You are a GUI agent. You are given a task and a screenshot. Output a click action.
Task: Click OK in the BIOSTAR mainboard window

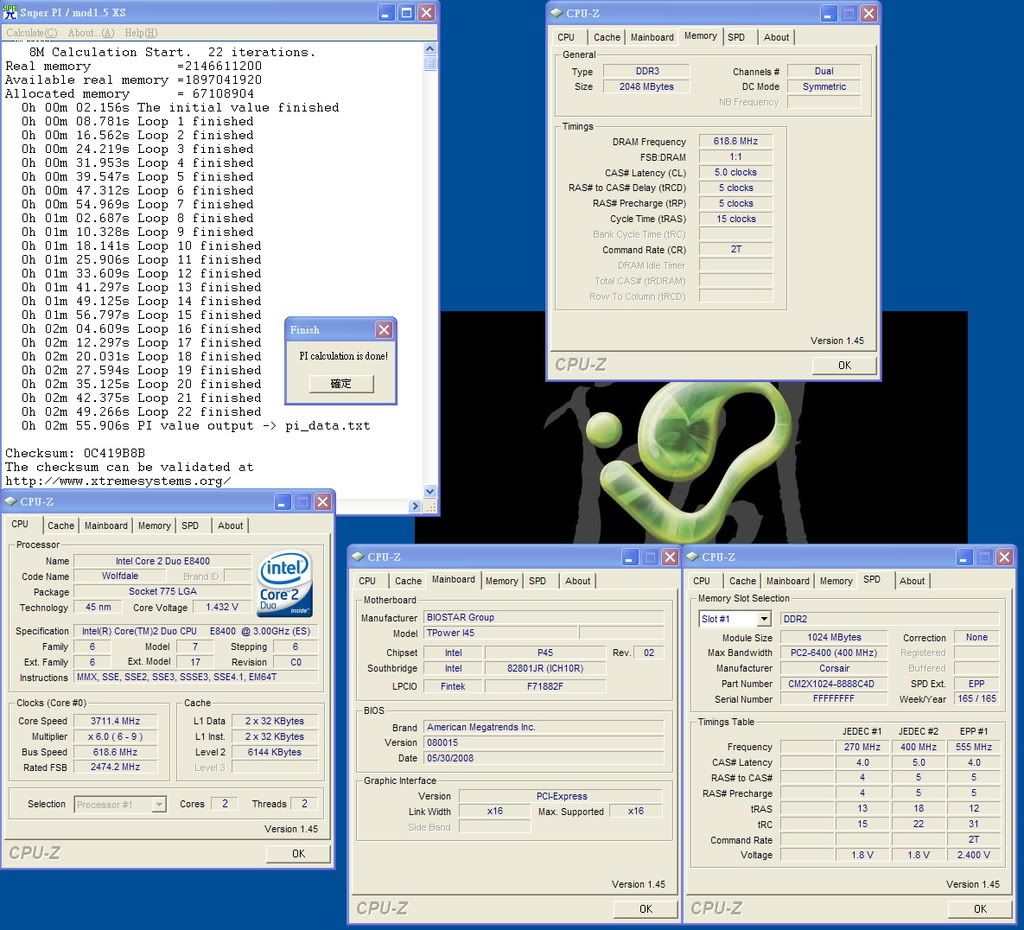[x=645, y=908]
